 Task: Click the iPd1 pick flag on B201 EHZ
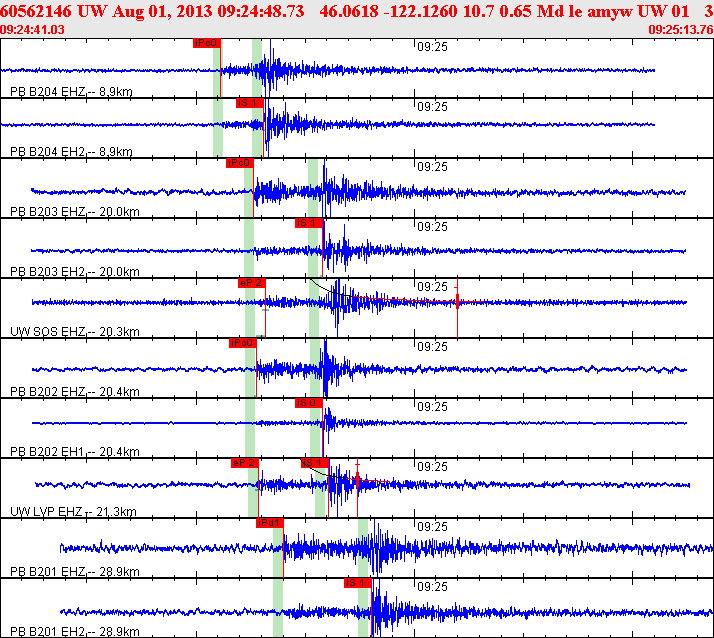(270, 523)
